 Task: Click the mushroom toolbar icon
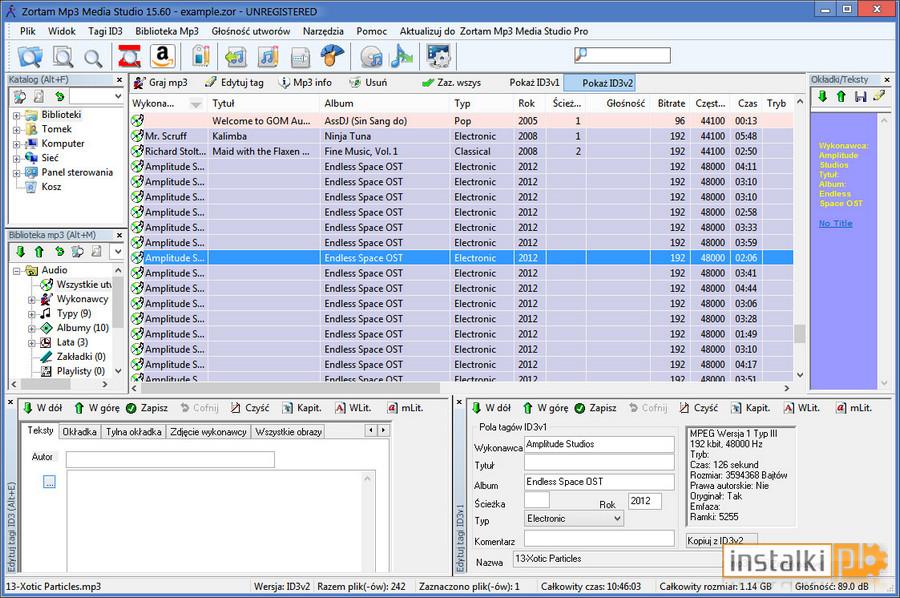click(x=332, y=57)
